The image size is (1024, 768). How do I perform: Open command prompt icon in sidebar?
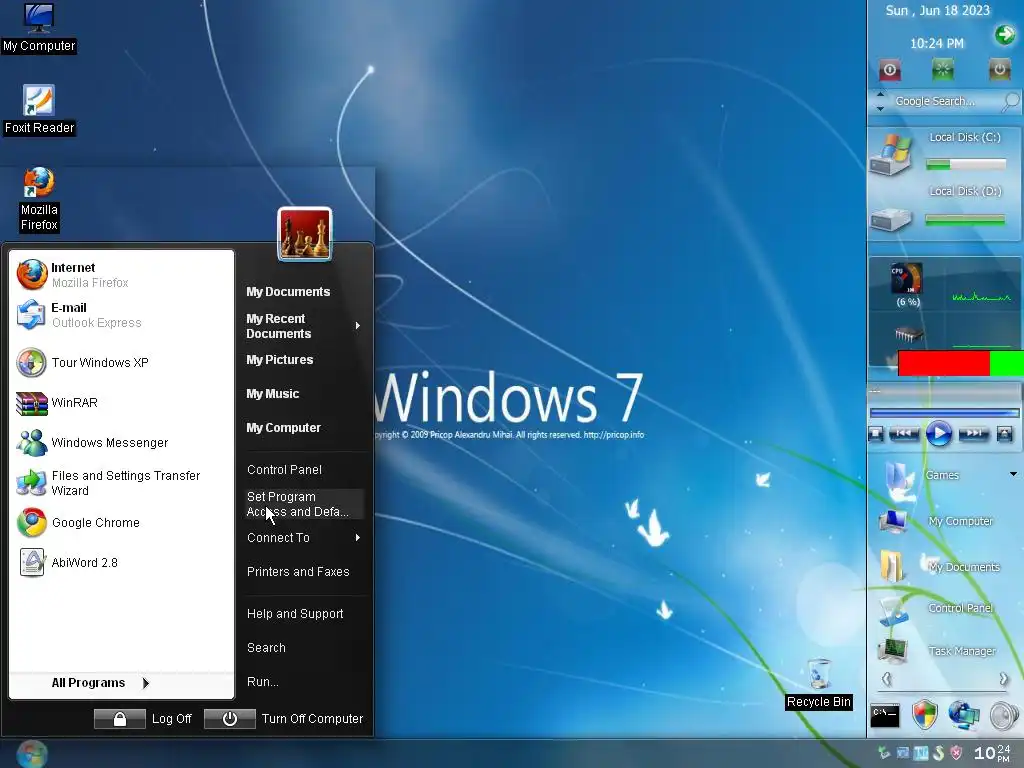pos(886,716)
